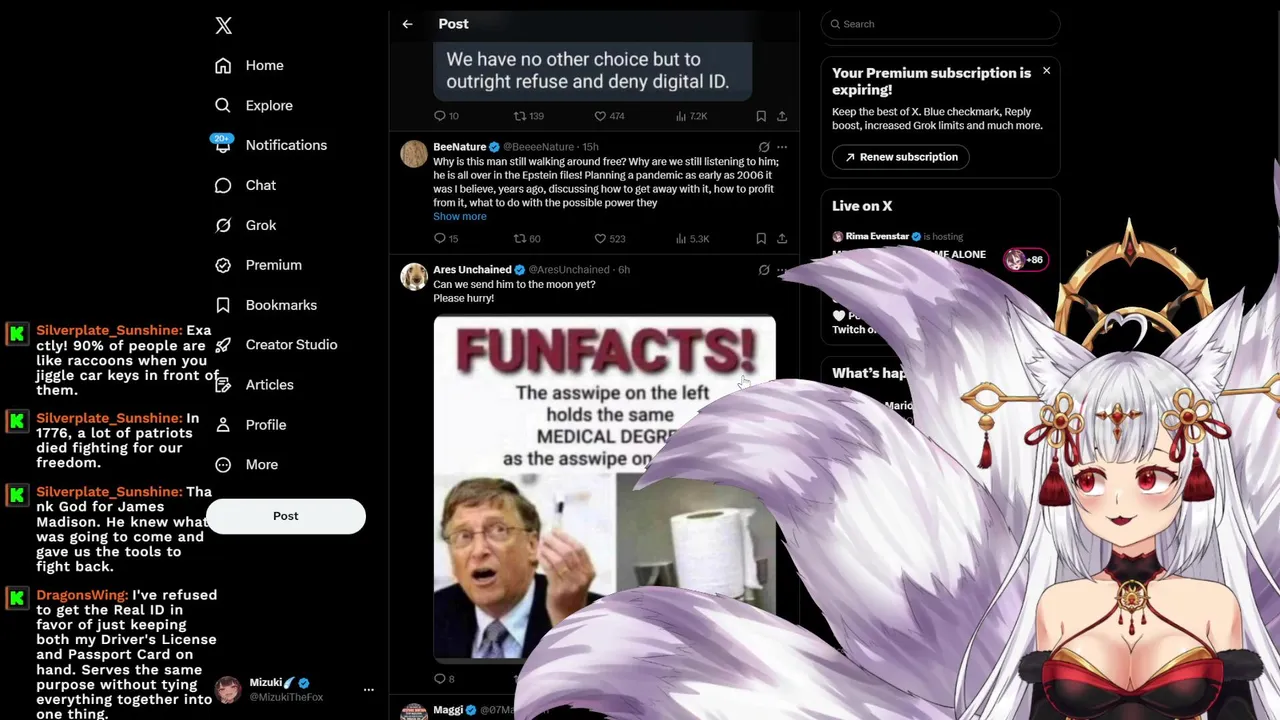1280x720 pixels.
Task: Repost the BeeNature post
Action: coord(519,239)
